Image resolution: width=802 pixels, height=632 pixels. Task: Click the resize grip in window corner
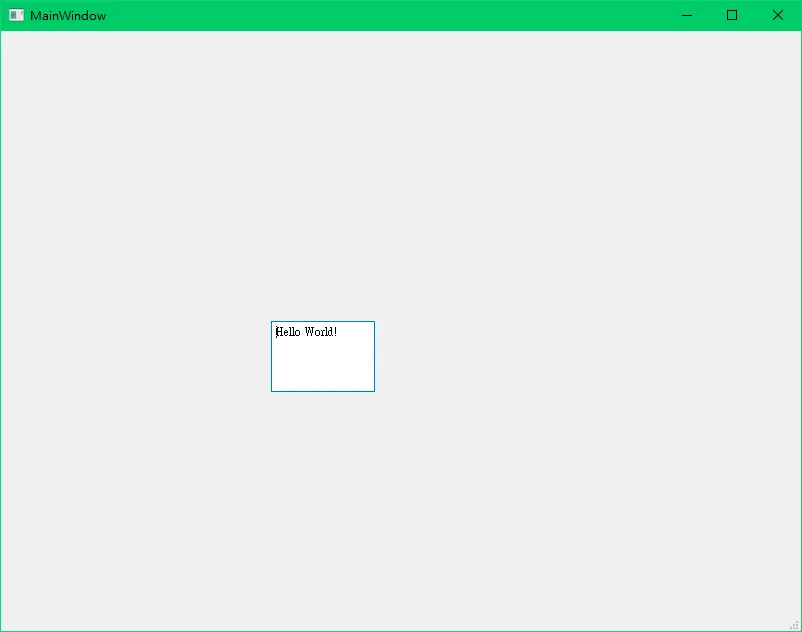click(795, 625)
